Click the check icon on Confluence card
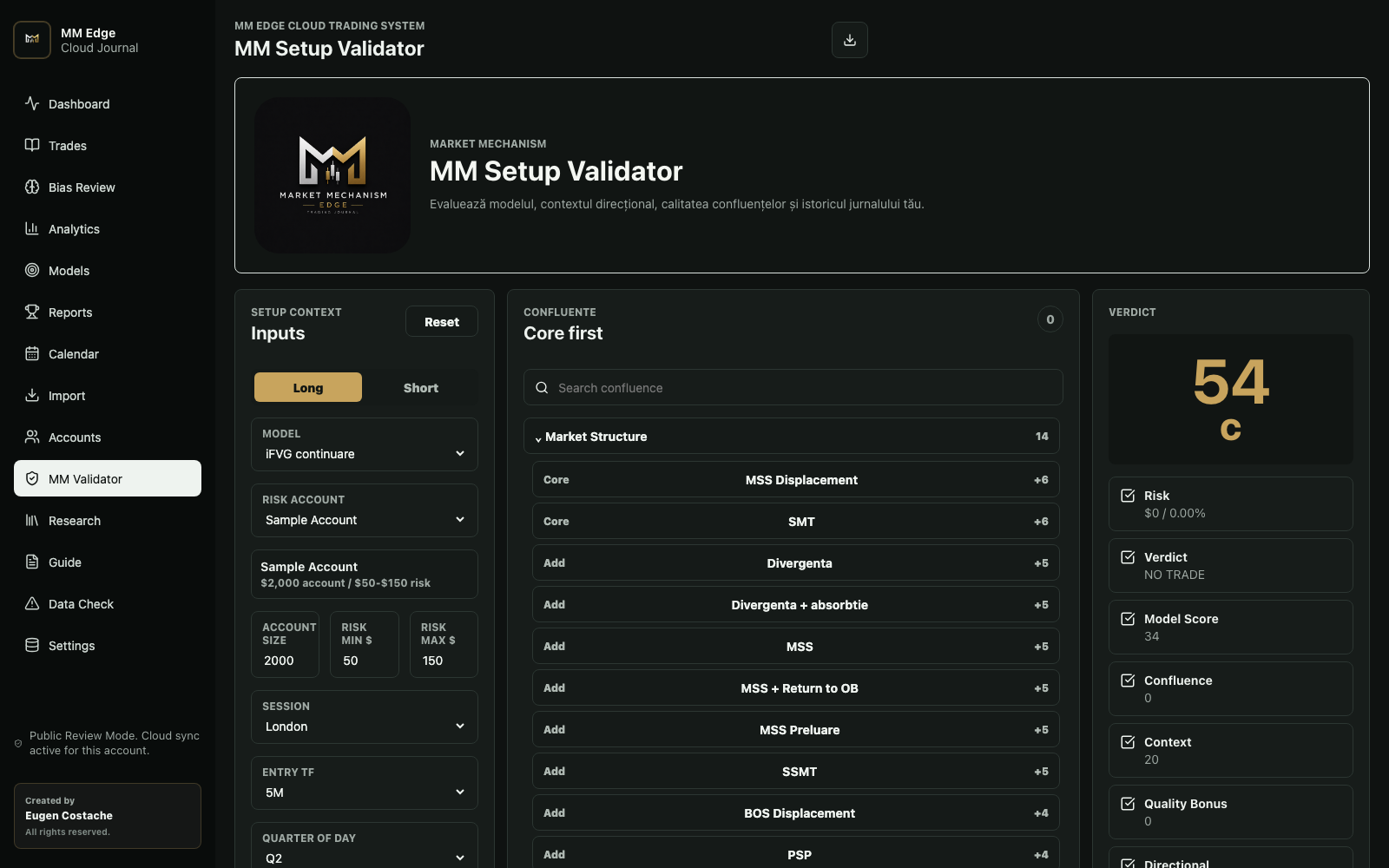This screenshot has width=1389, height=868. [1128, 681]
